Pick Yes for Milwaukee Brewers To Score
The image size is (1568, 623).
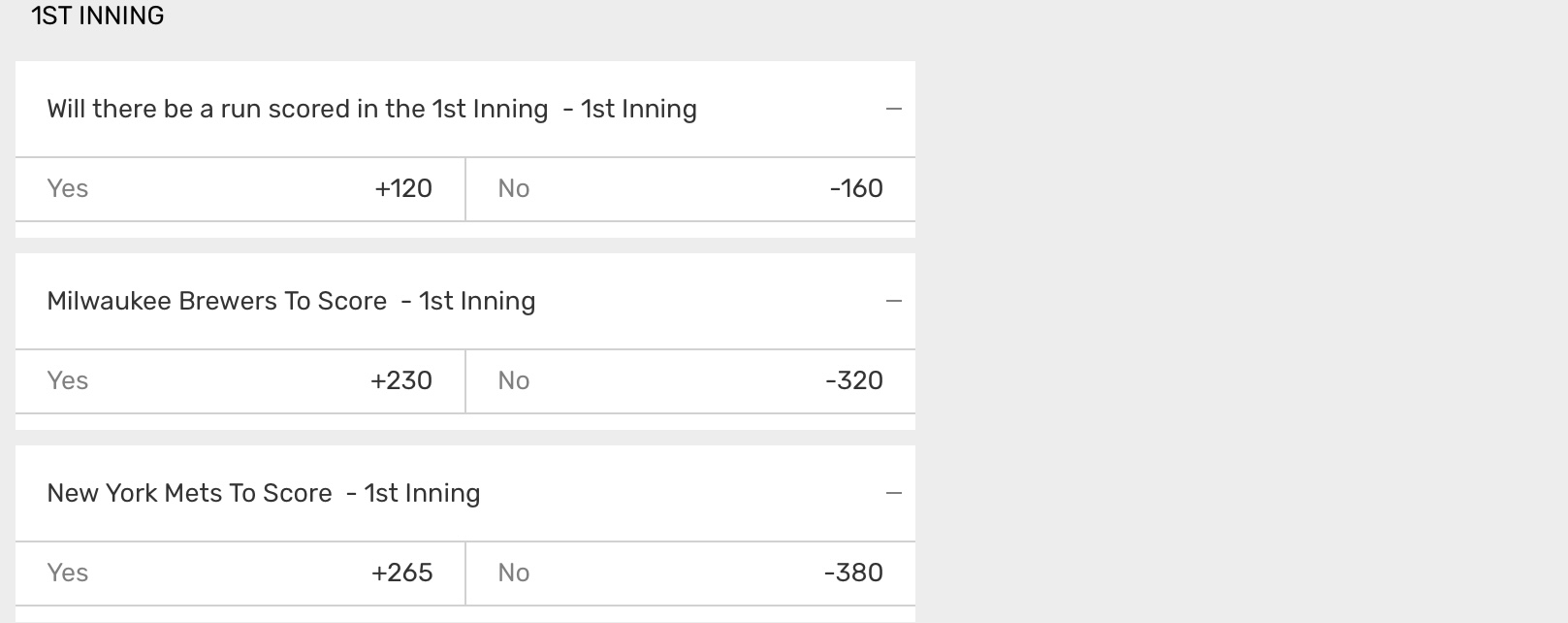[x=240, y=380]
